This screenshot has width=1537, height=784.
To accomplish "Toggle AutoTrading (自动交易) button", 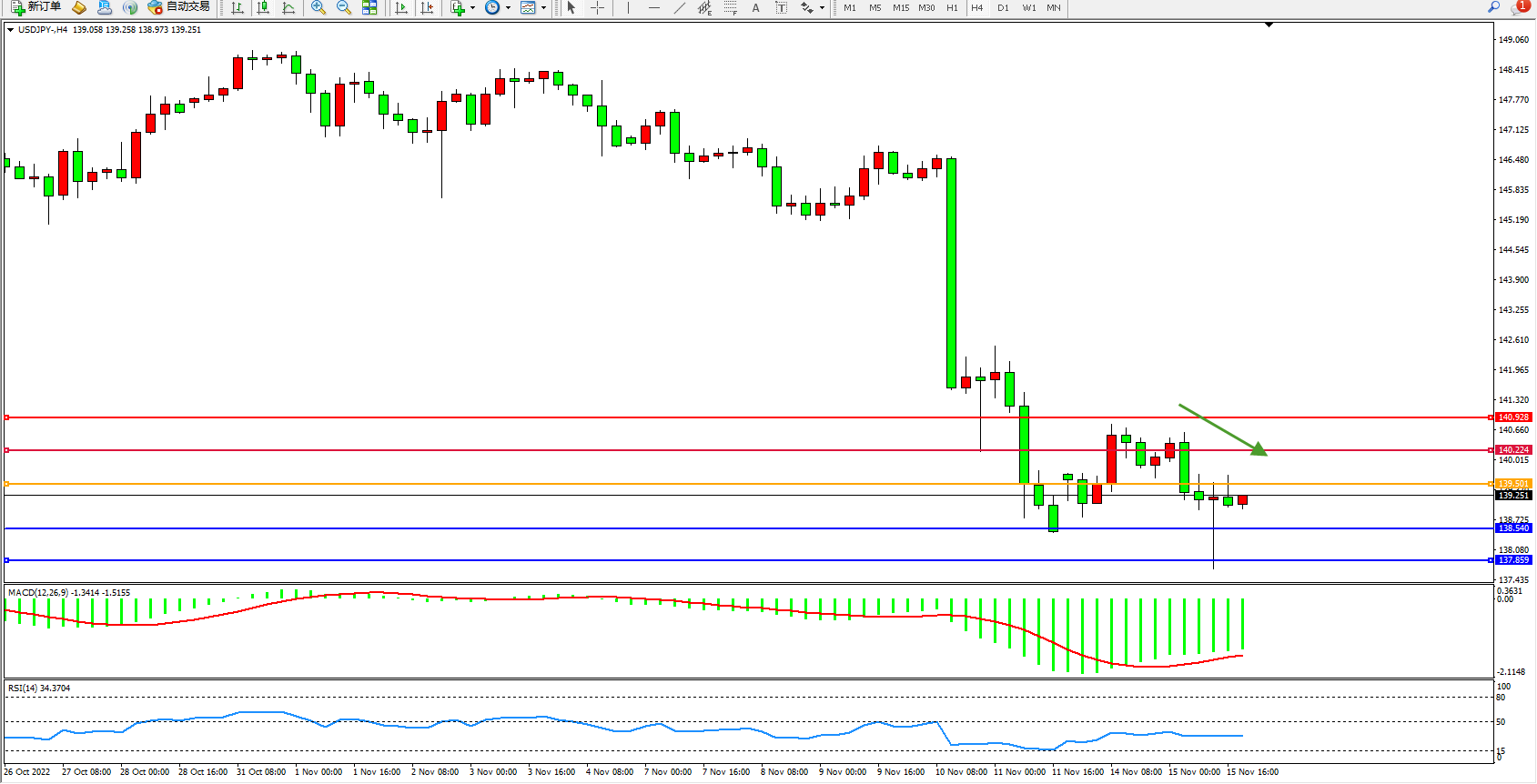I will pos(179,7).
